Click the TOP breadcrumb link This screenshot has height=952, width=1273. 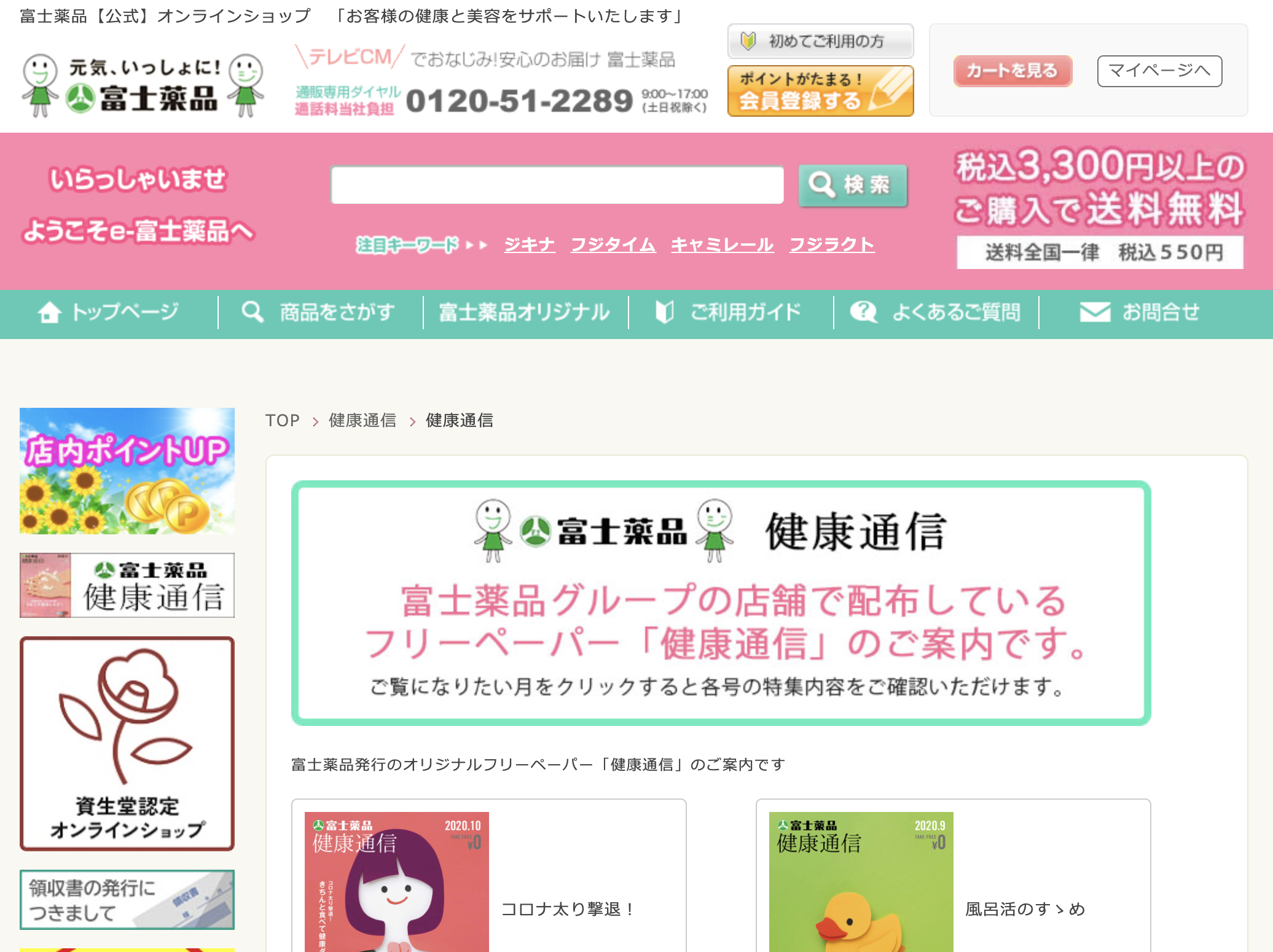tap(283, 421)
